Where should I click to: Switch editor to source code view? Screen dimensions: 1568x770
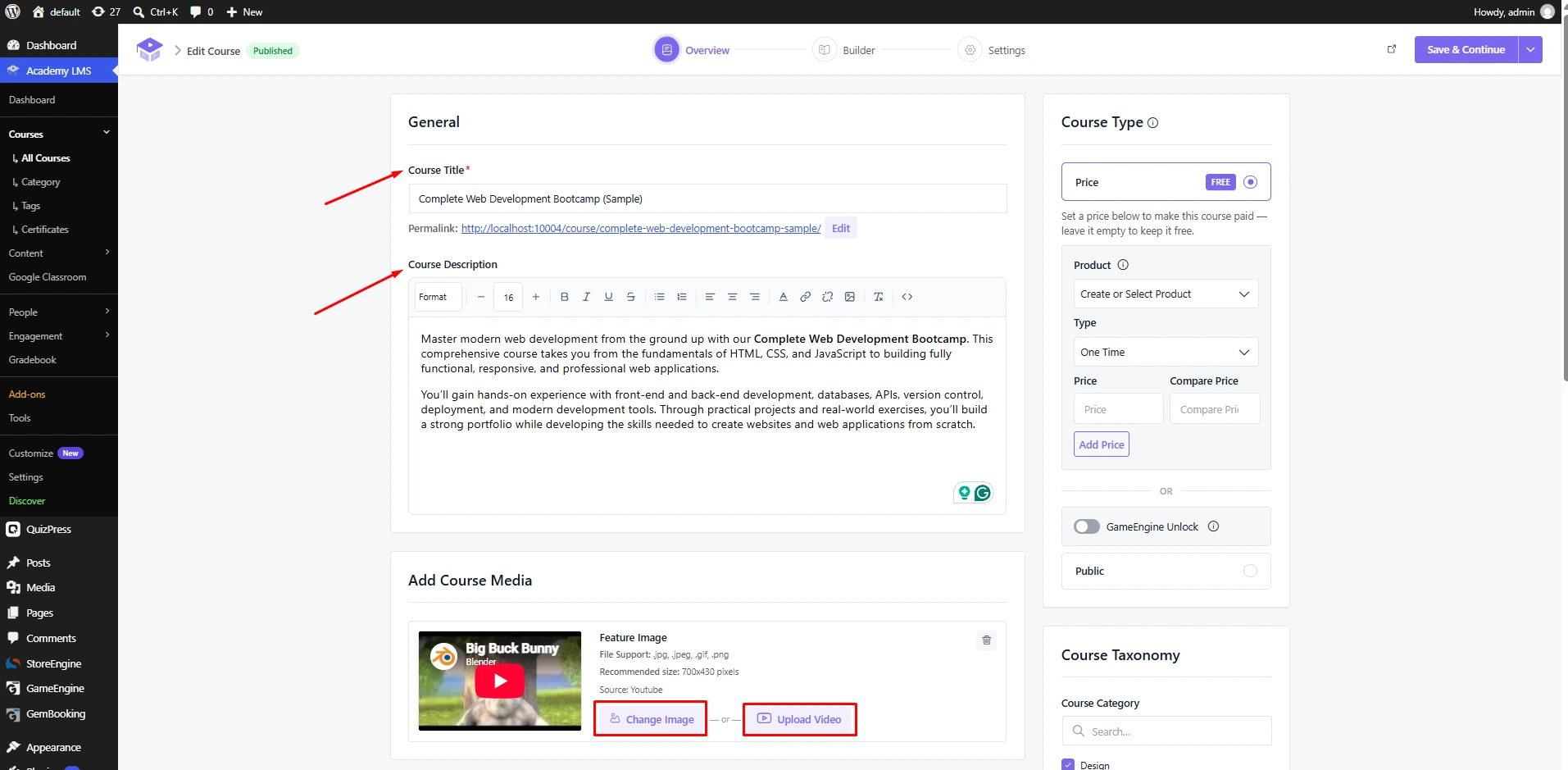point(907,297)
